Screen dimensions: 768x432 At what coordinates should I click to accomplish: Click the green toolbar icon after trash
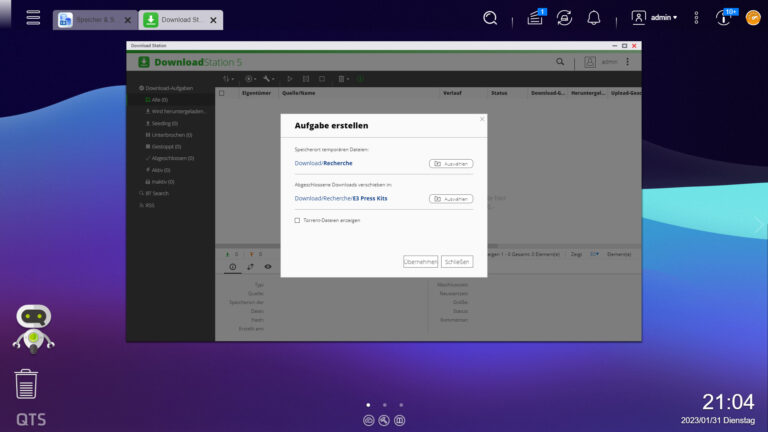tap(360, 79)
